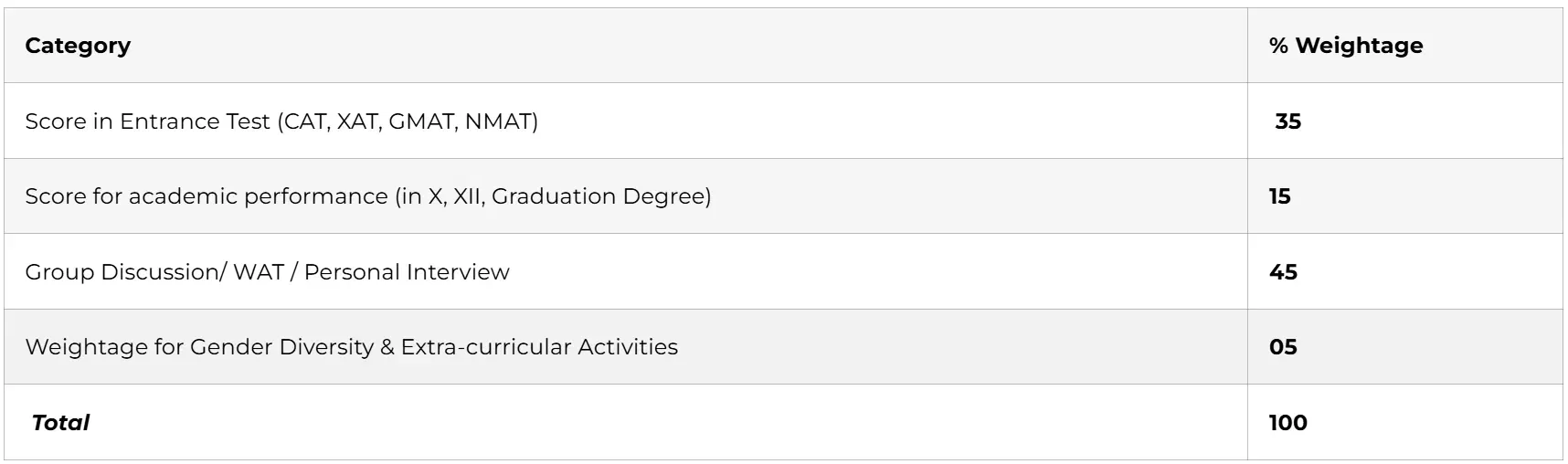Select the word NMAT in entrance row

click(497, 121)
